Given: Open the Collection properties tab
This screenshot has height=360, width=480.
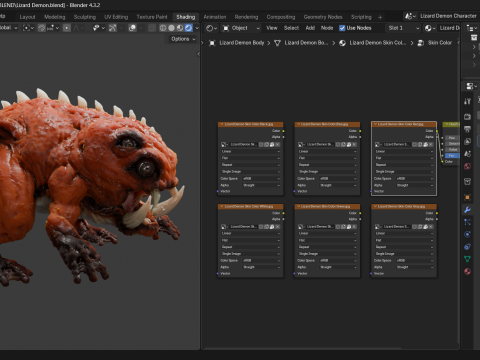Looking at the screenshot, I should click(x=467, y=181).
